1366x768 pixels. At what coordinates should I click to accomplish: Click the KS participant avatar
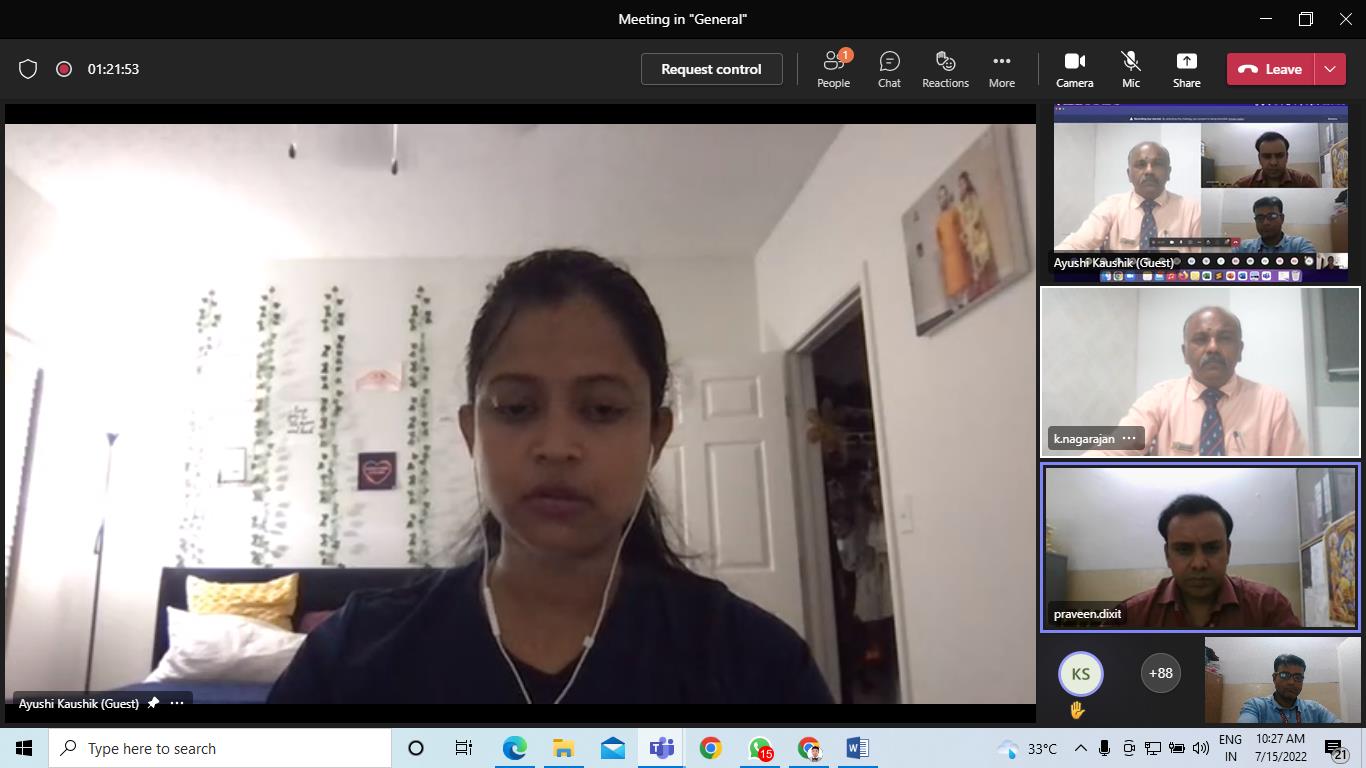coord(1080,673)
